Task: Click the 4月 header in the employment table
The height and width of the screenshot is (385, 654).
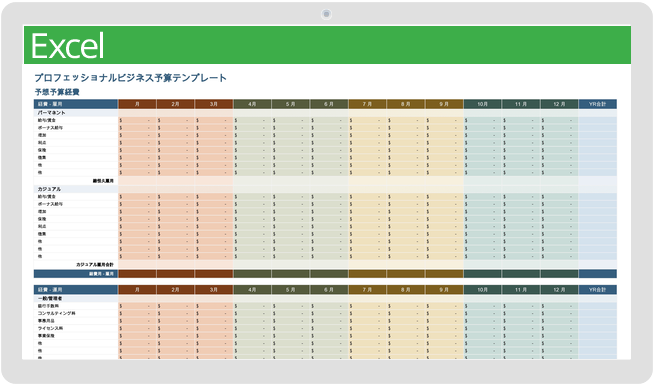Action: point(252,104)
